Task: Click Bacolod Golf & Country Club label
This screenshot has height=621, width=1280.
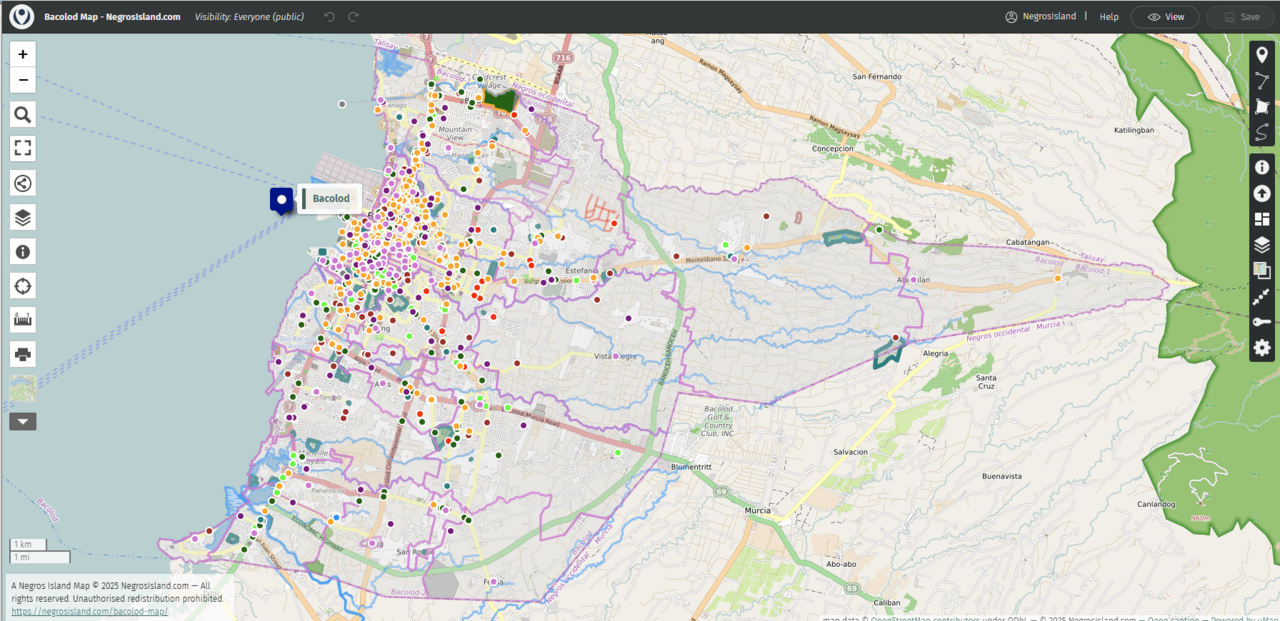Action: (x=719, y=421)
